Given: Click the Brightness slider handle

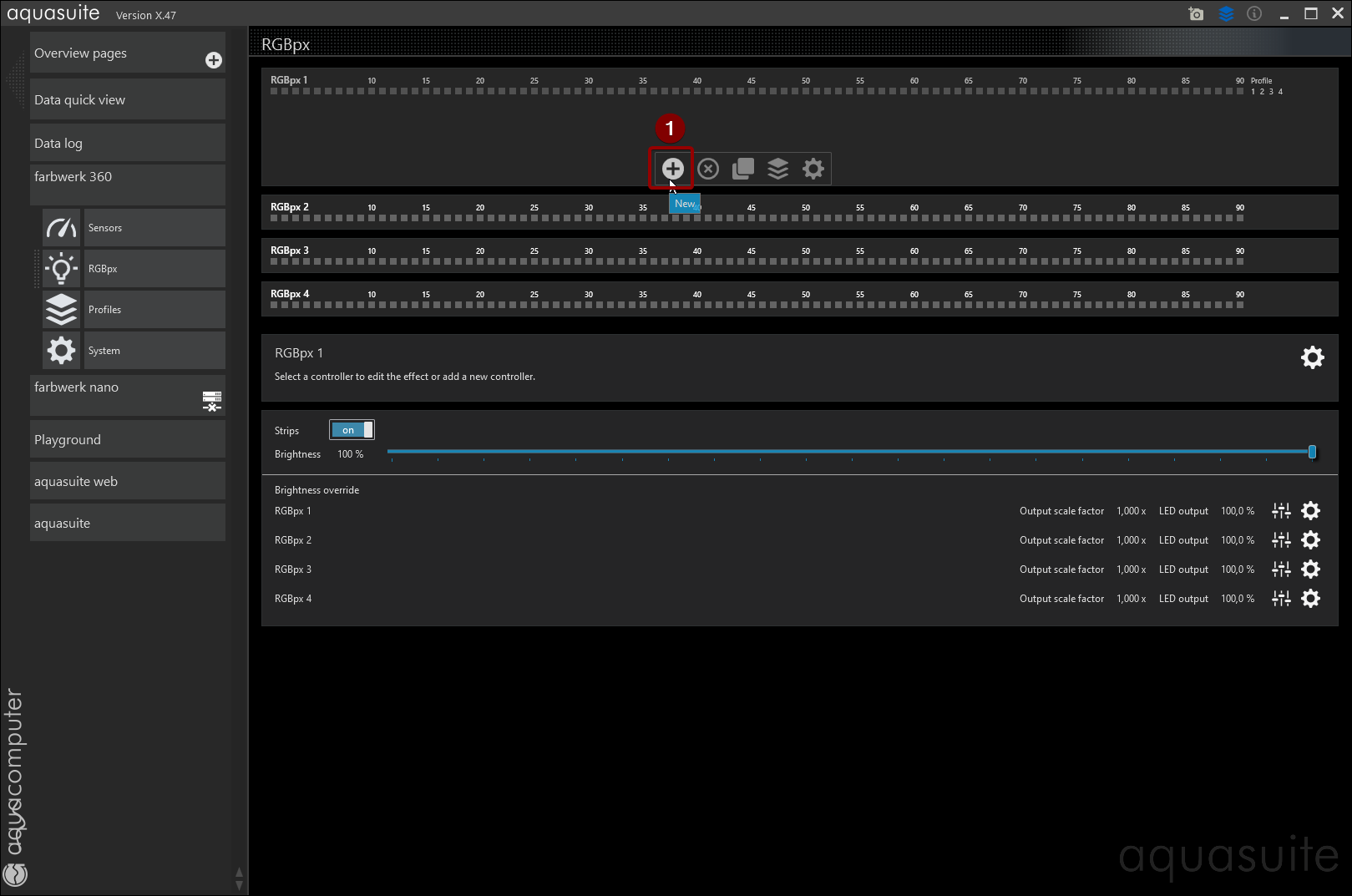Looking at the screenshot, I should 1312,452.
